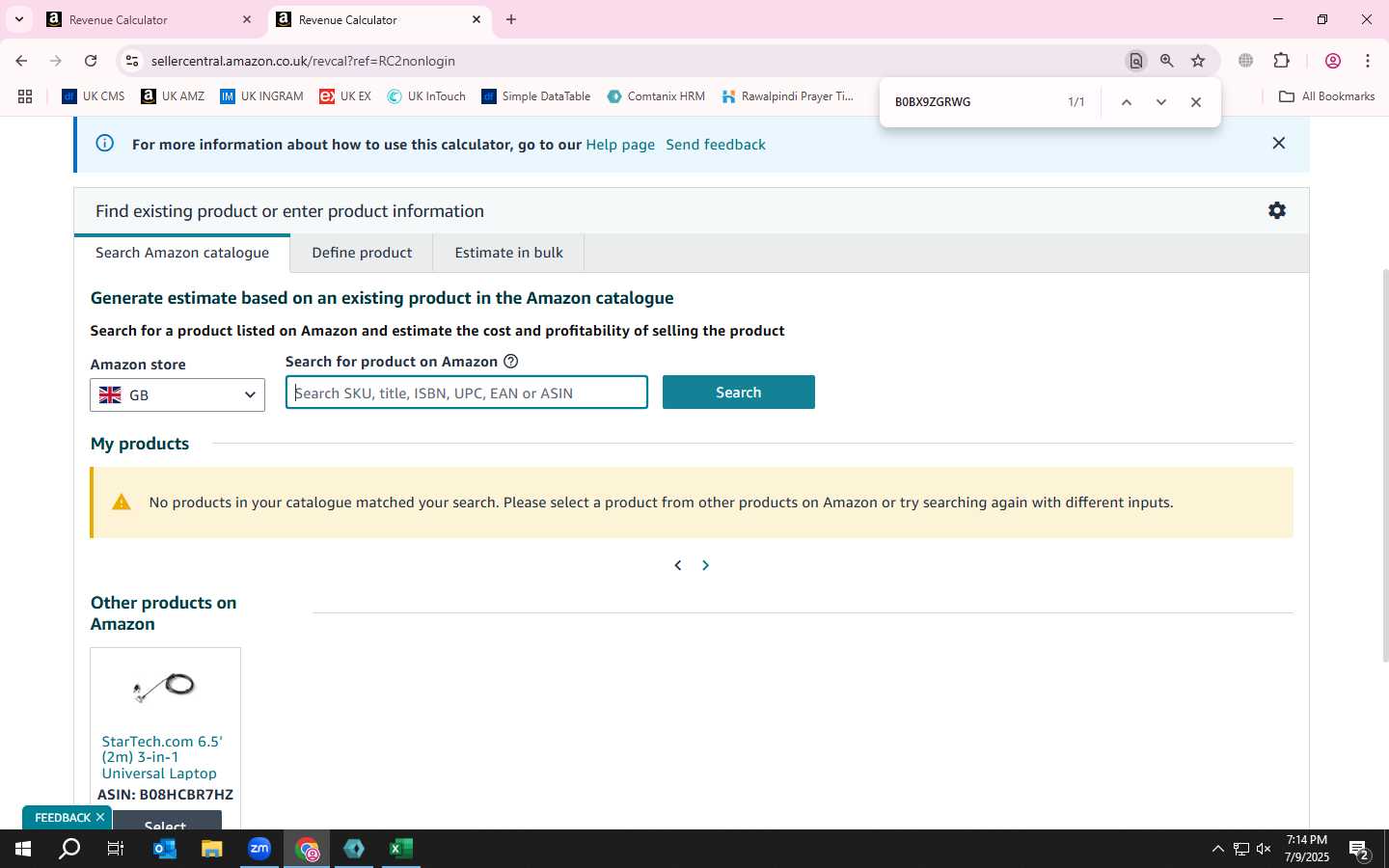1389x868 pixels.
Task: Open the UK CMS bookmark
Action: pyautogui.click(x=94, y=96)
